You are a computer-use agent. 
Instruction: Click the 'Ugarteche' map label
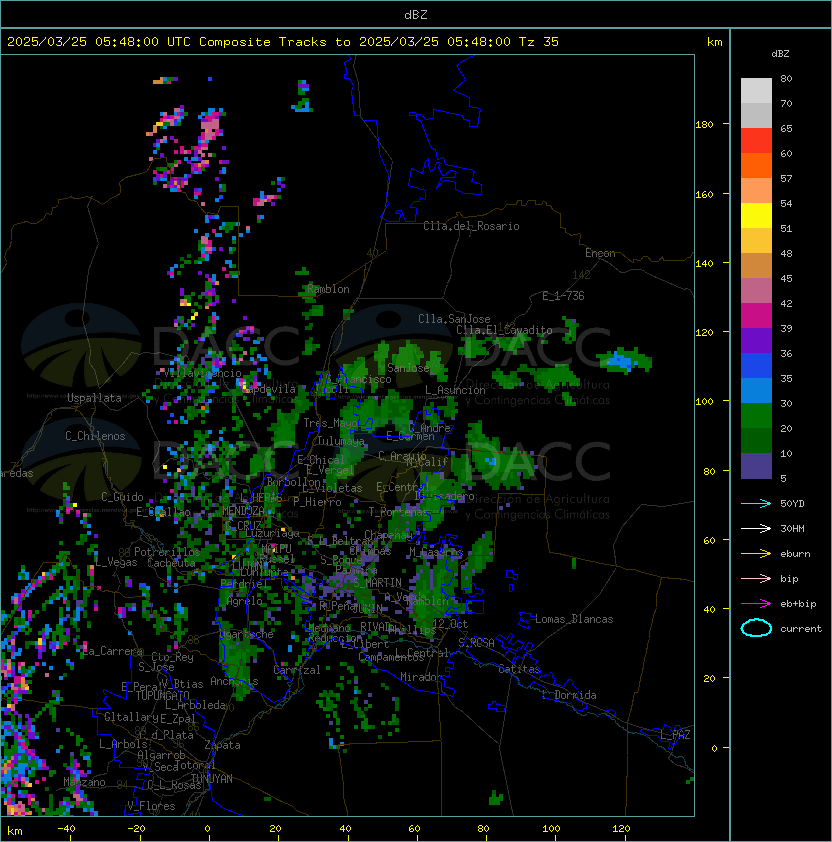pos(247,634)
